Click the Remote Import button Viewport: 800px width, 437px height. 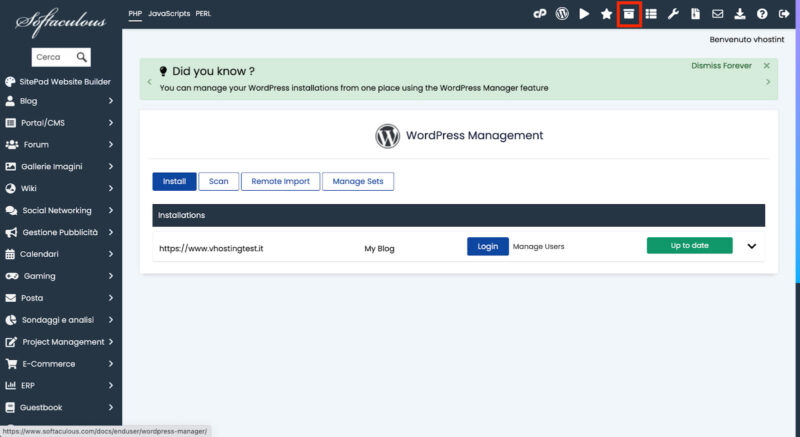(280, 181)
